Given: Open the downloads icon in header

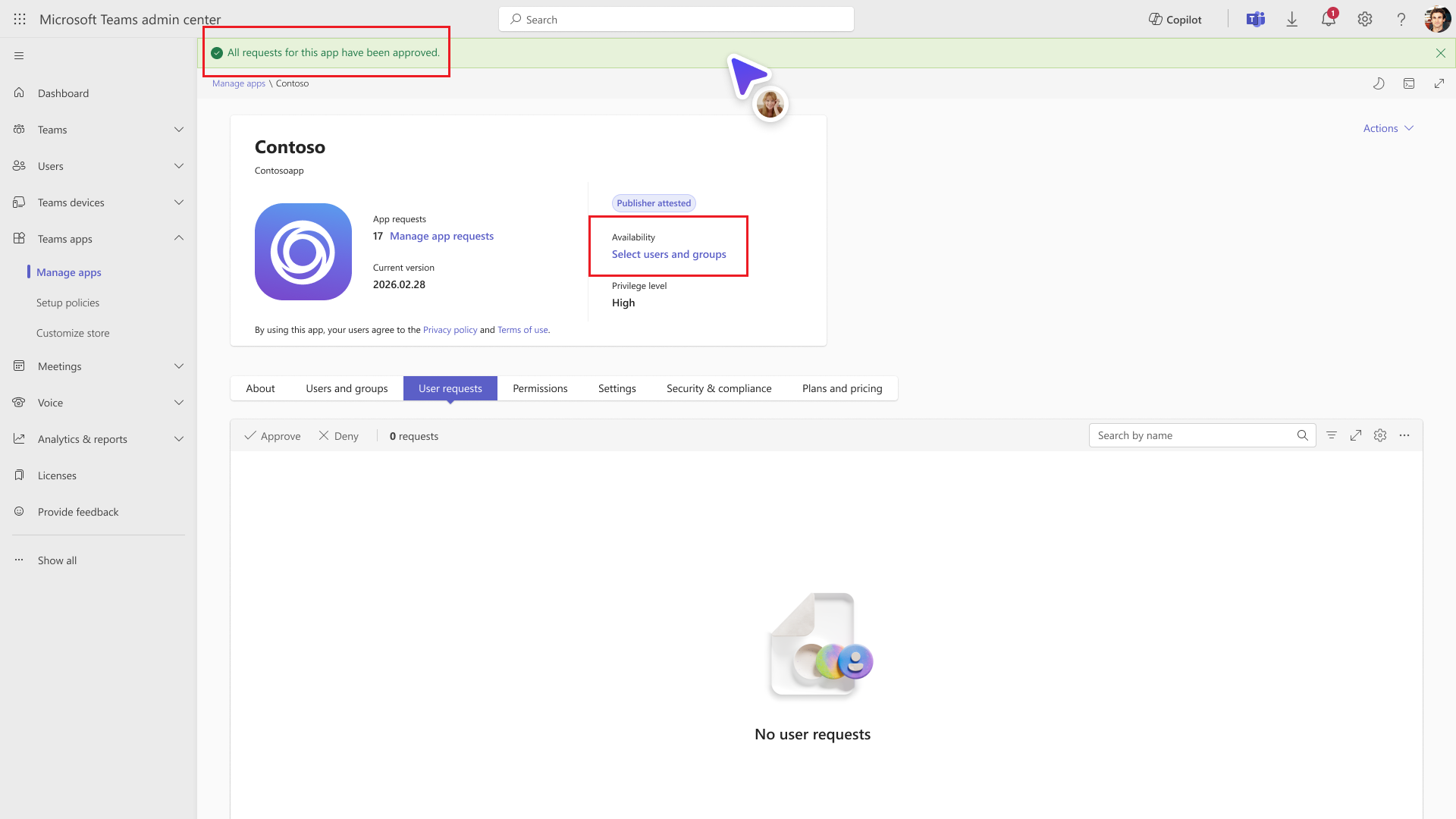Looking at the screenshot, I should pos(1292,20).
